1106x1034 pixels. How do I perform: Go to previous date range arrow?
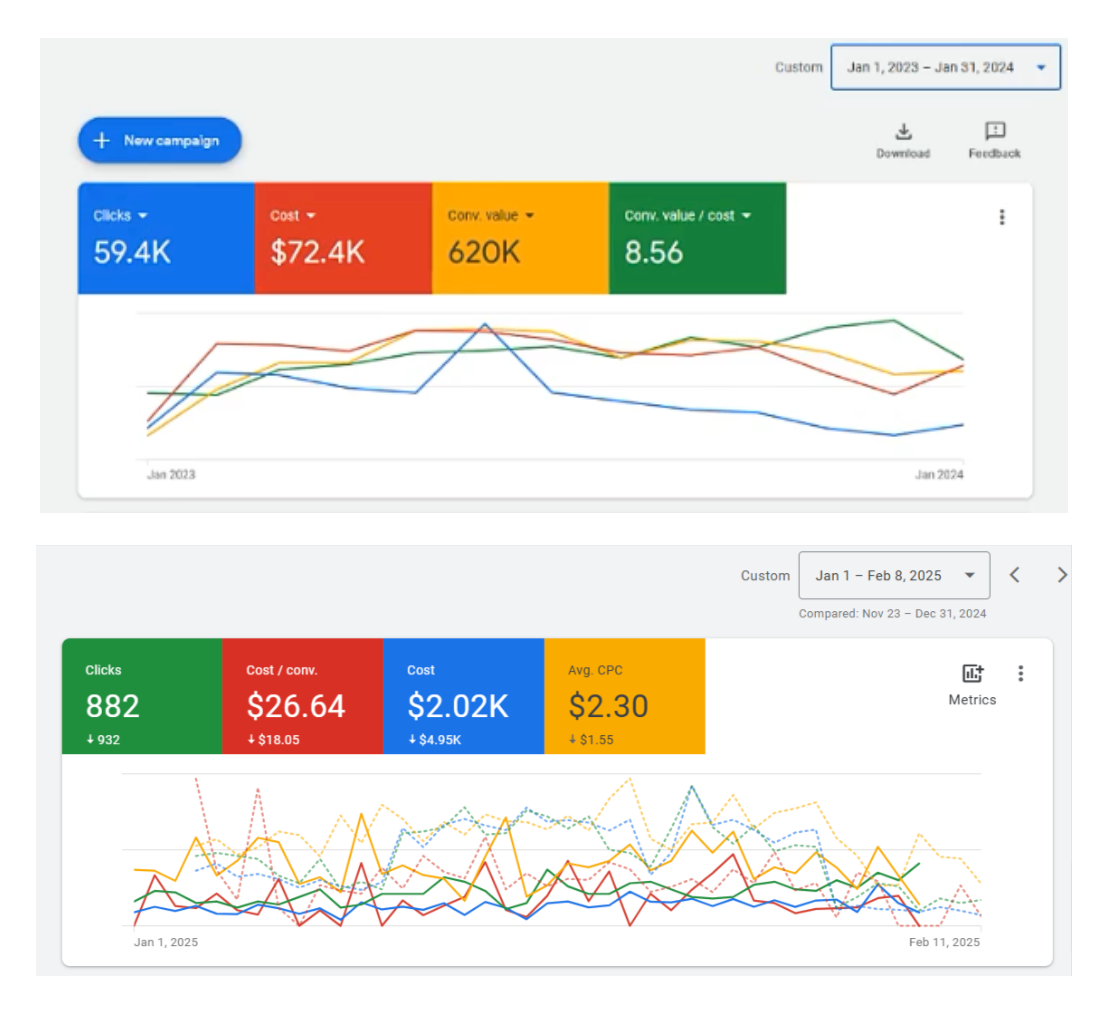coord(1014,575)
